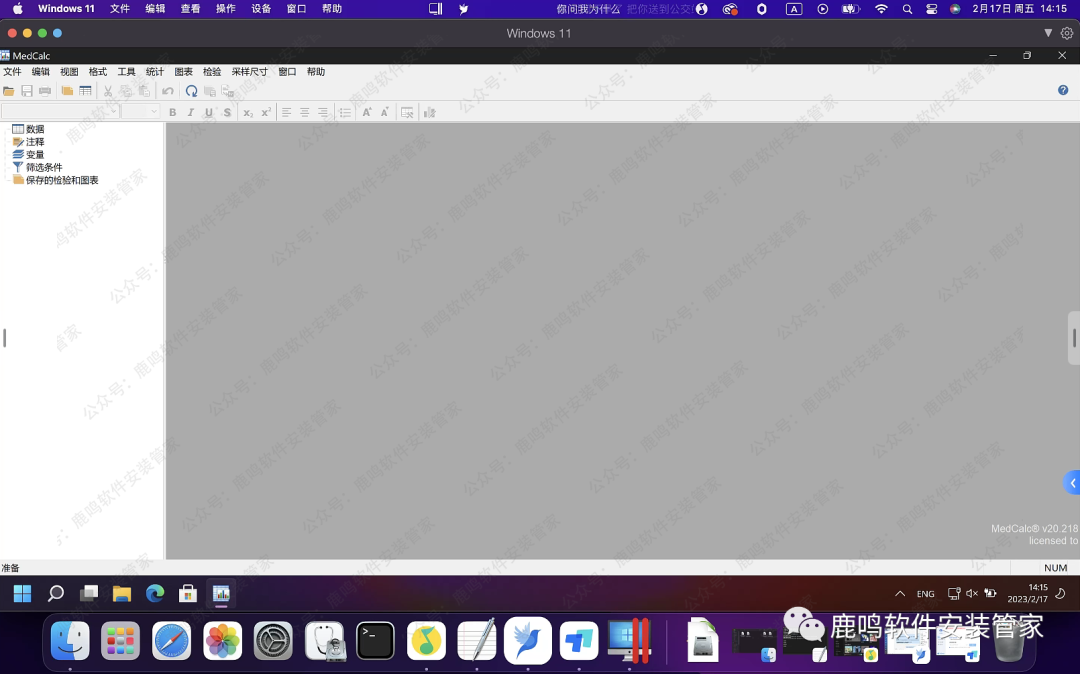Click the Save floppy disk icon
This screenshot has height=674, width=1080.
click(x=27, y=91)
